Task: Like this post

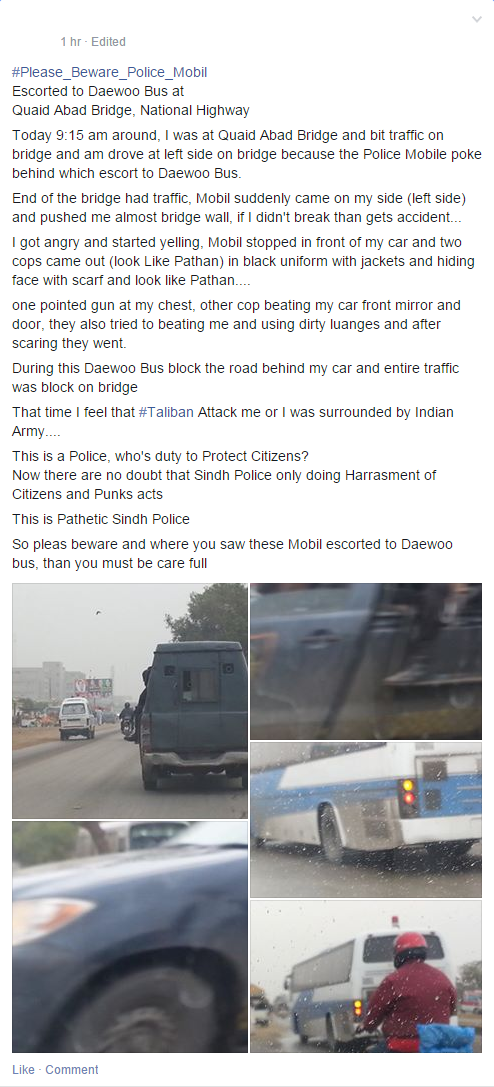Action: click(23, 1070)
